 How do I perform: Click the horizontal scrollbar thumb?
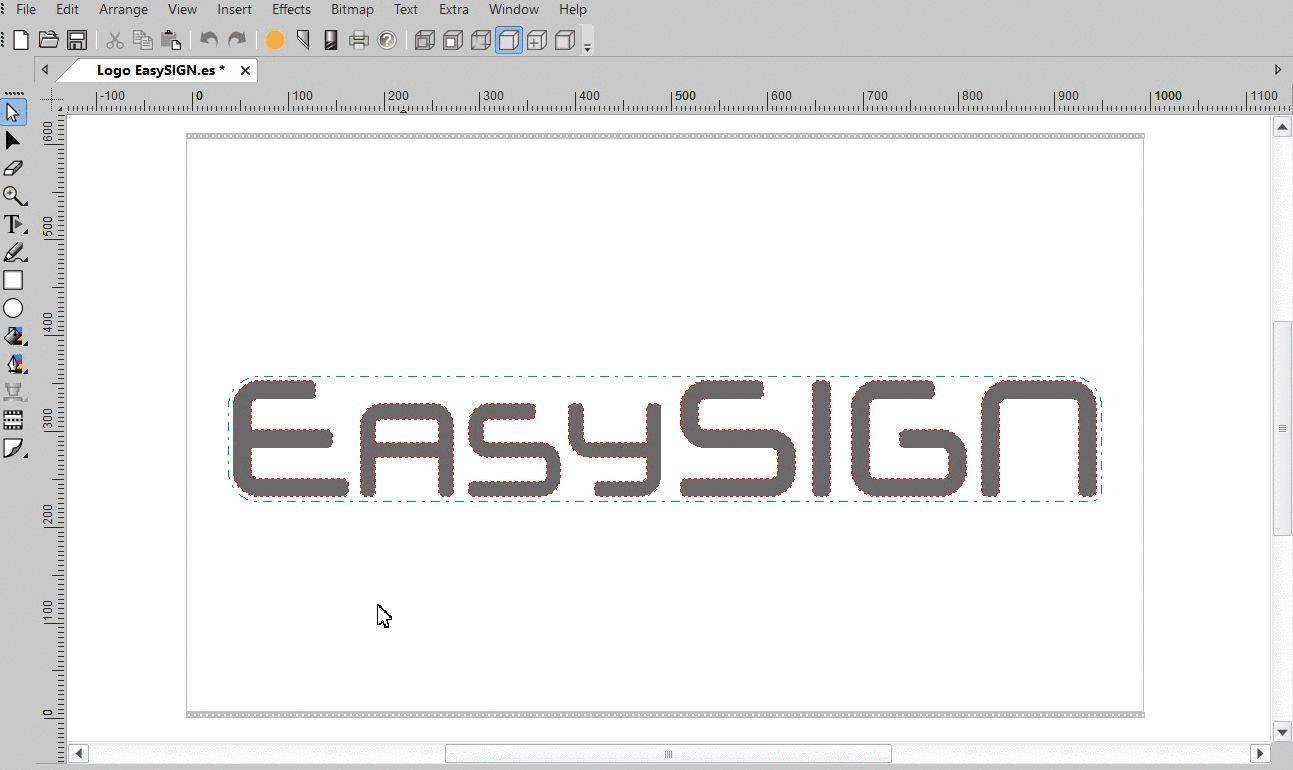(x=668, y=753)
